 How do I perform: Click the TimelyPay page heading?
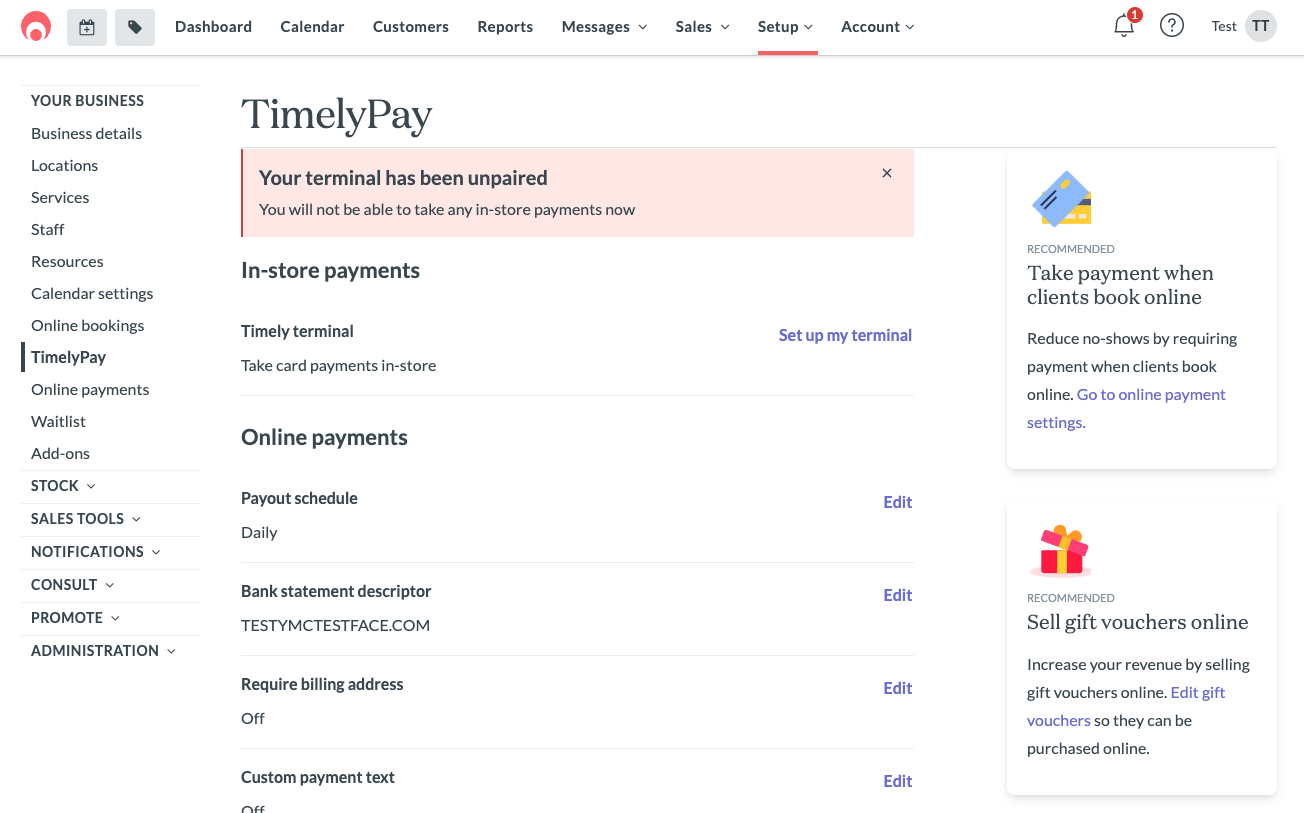(x=337, y=115)
